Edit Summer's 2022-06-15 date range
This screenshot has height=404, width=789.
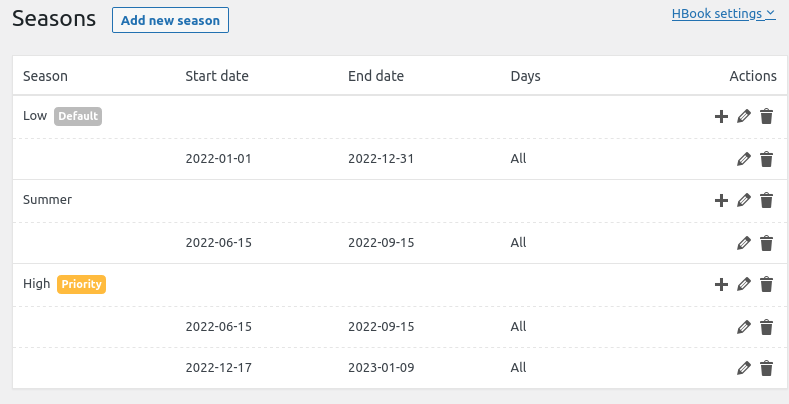743,242
